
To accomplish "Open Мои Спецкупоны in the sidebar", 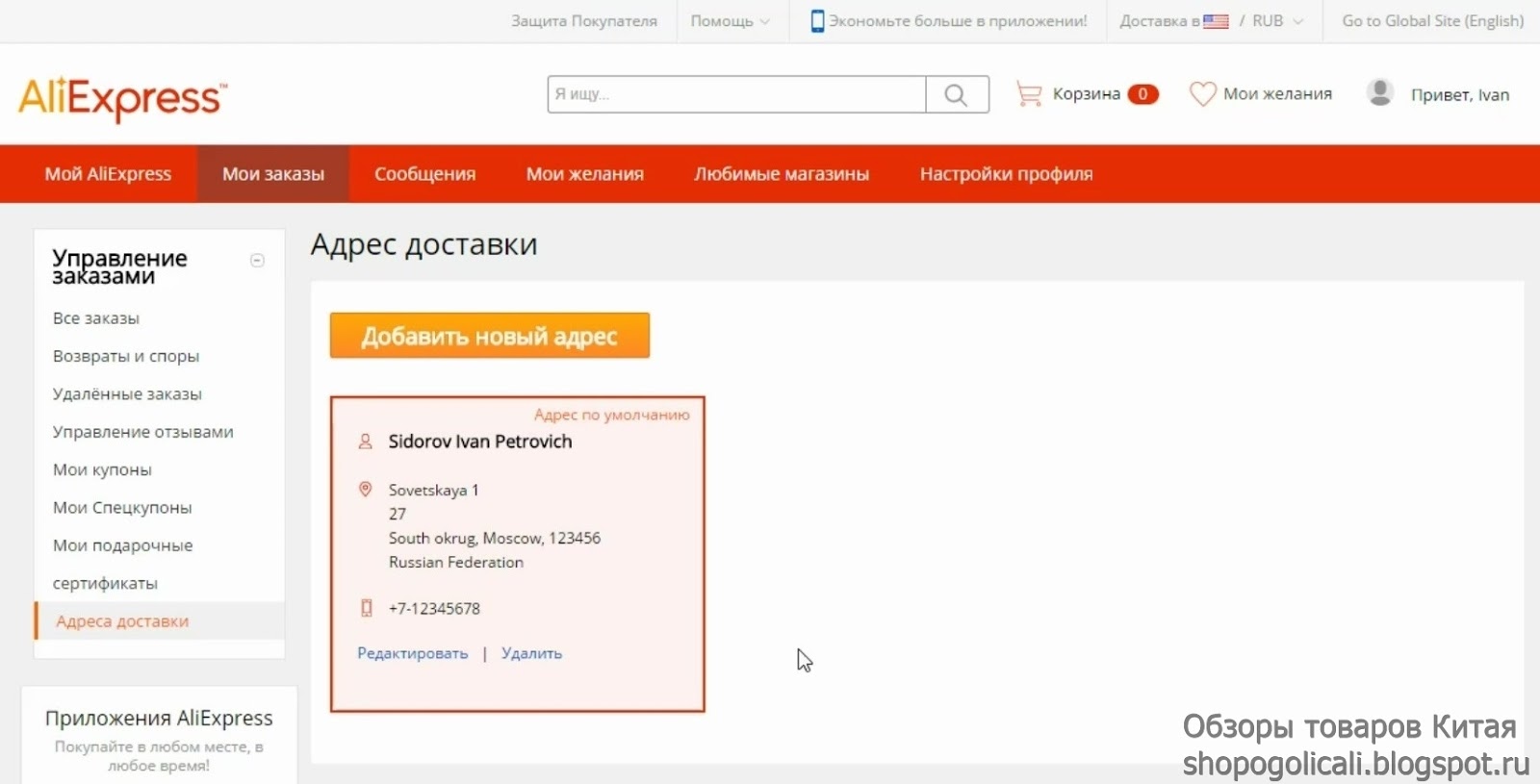I will 122,508.
